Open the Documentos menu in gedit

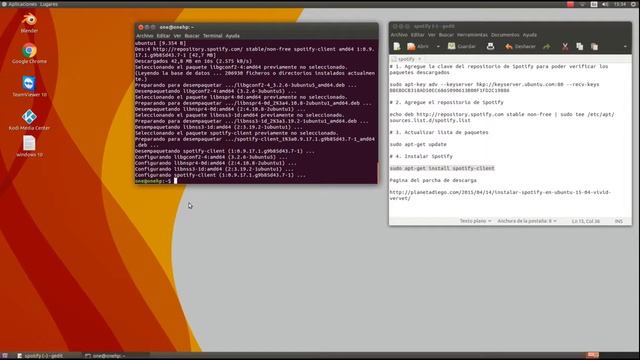click(505, 35)
